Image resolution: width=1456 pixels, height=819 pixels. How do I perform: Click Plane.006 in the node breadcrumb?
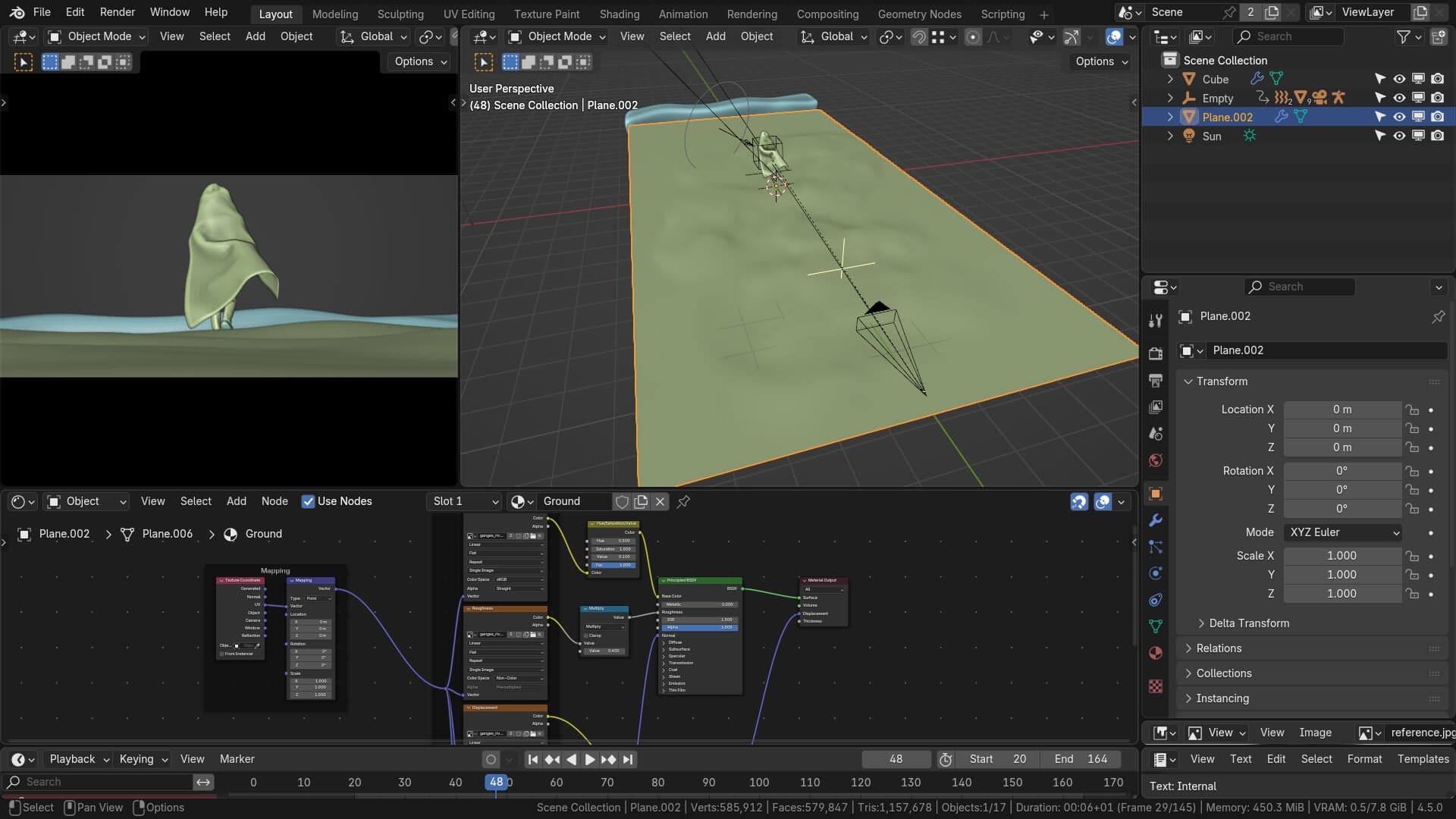(x=167, y=534)
